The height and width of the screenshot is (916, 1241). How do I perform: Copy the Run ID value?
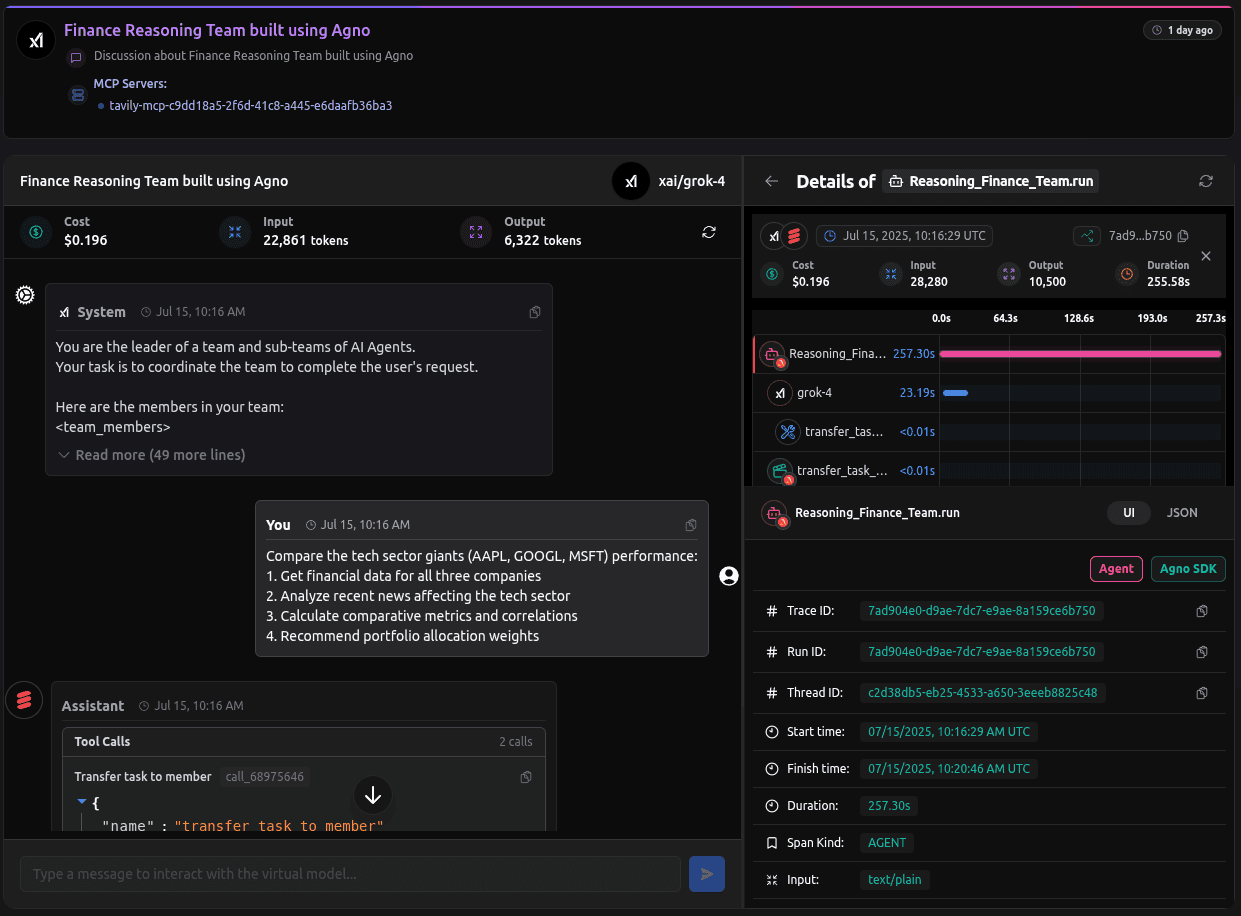click(1202, 652)
